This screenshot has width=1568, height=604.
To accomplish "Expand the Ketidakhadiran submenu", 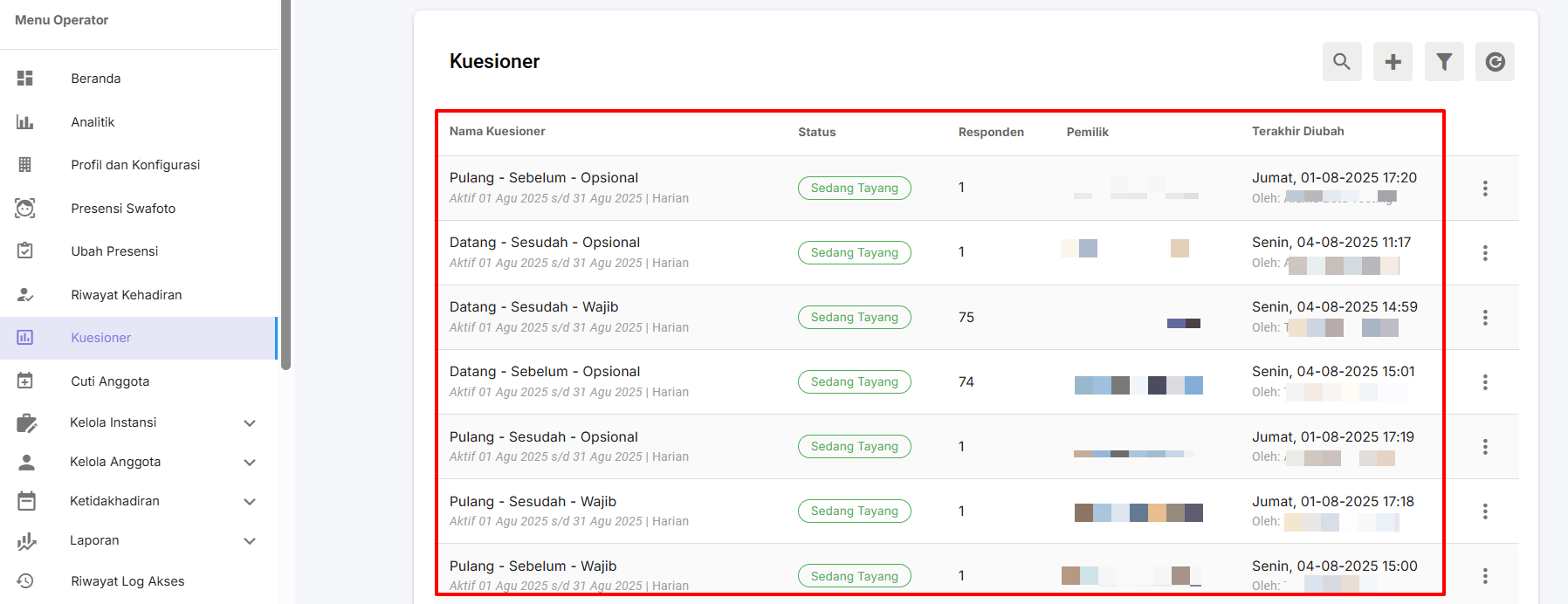I will coord(250,502).
